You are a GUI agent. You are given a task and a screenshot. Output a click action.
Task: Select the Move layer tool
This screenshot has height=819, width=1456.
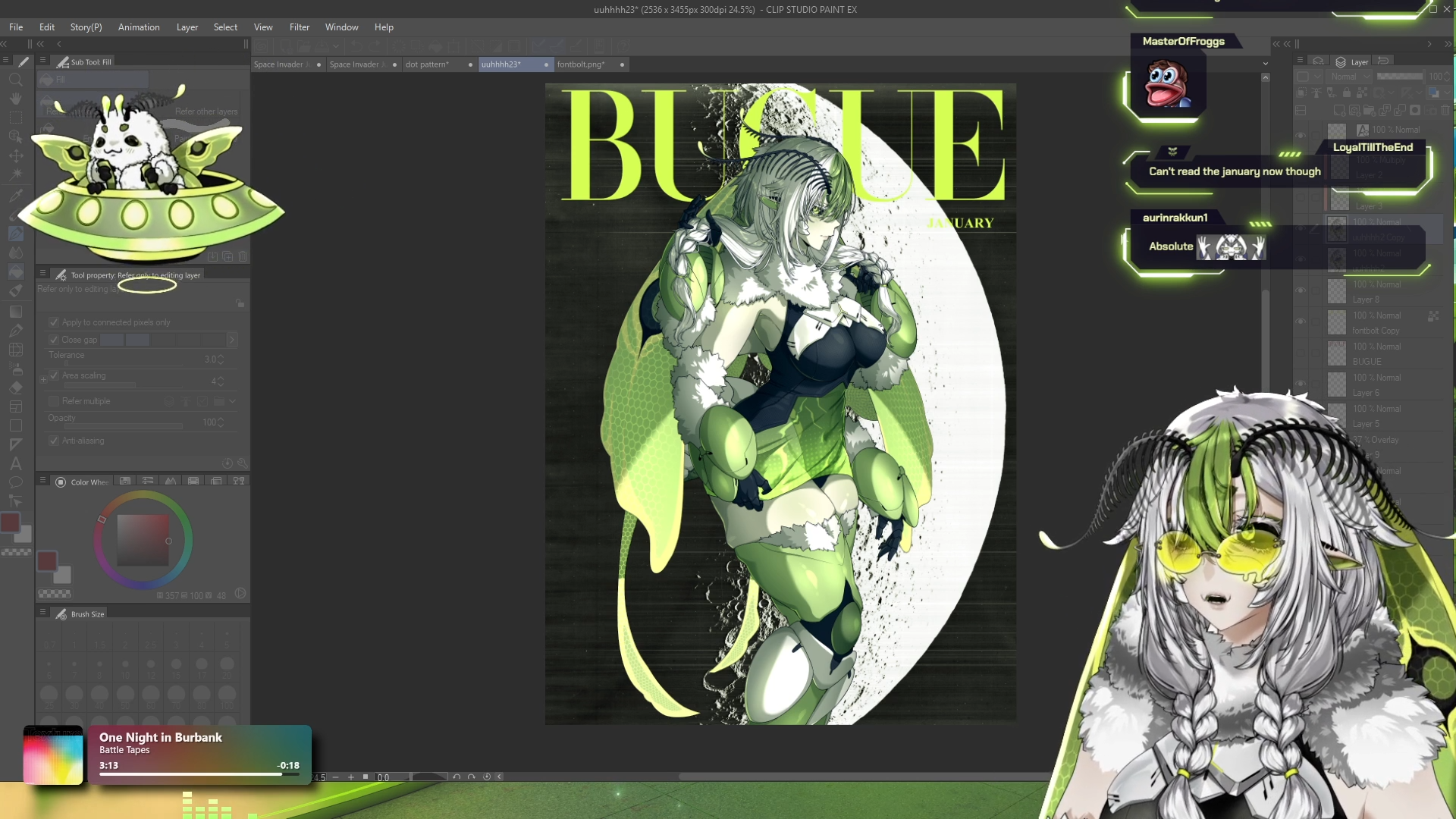(x=15, y=155)
